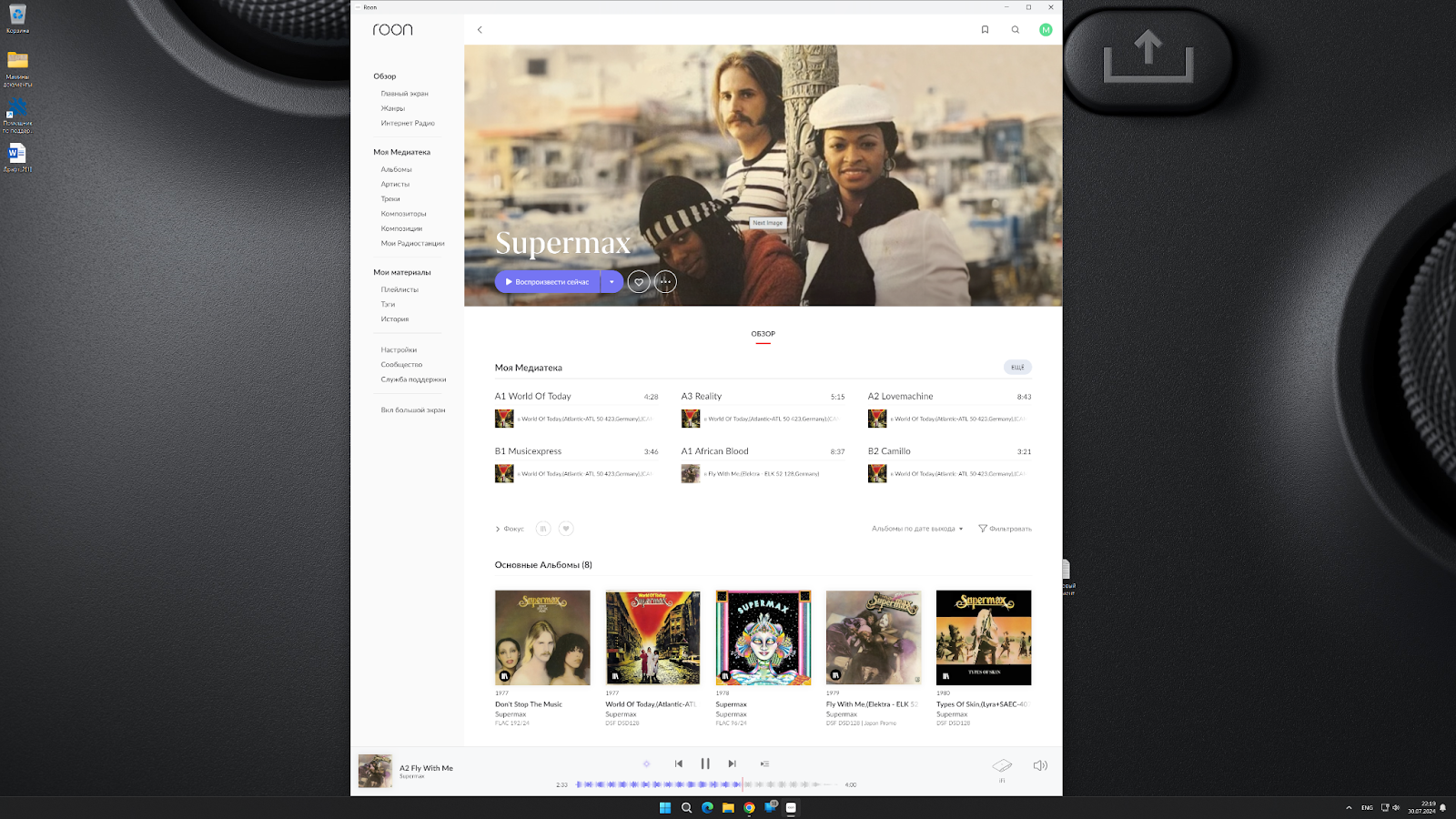The height and width of the screenshot is (819, 1456).
Task: Open the 1978 Supermax album cover
Action: (x=763, y=638)
